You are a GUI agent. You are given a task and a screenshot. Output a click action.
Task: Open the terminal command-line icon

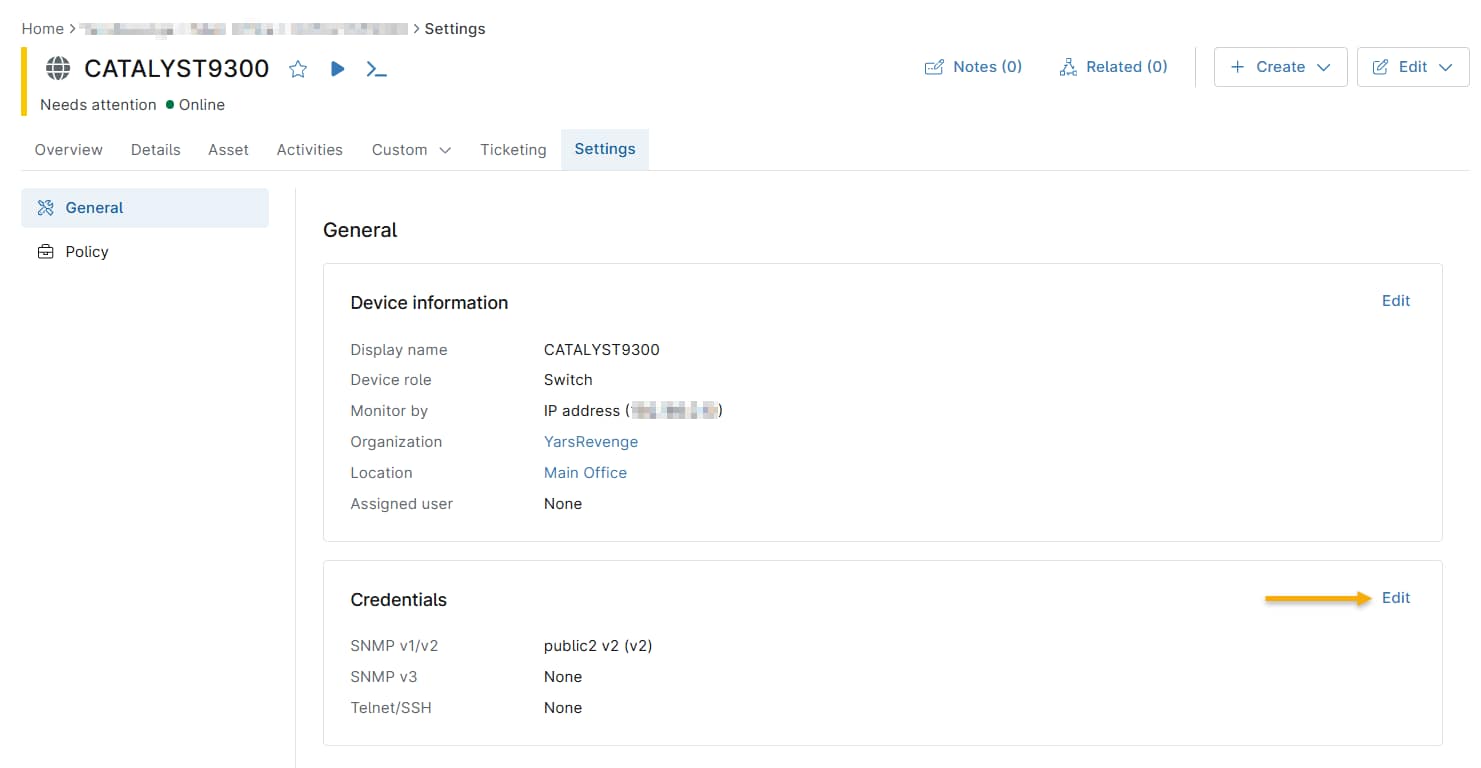[x=376, y=69]
